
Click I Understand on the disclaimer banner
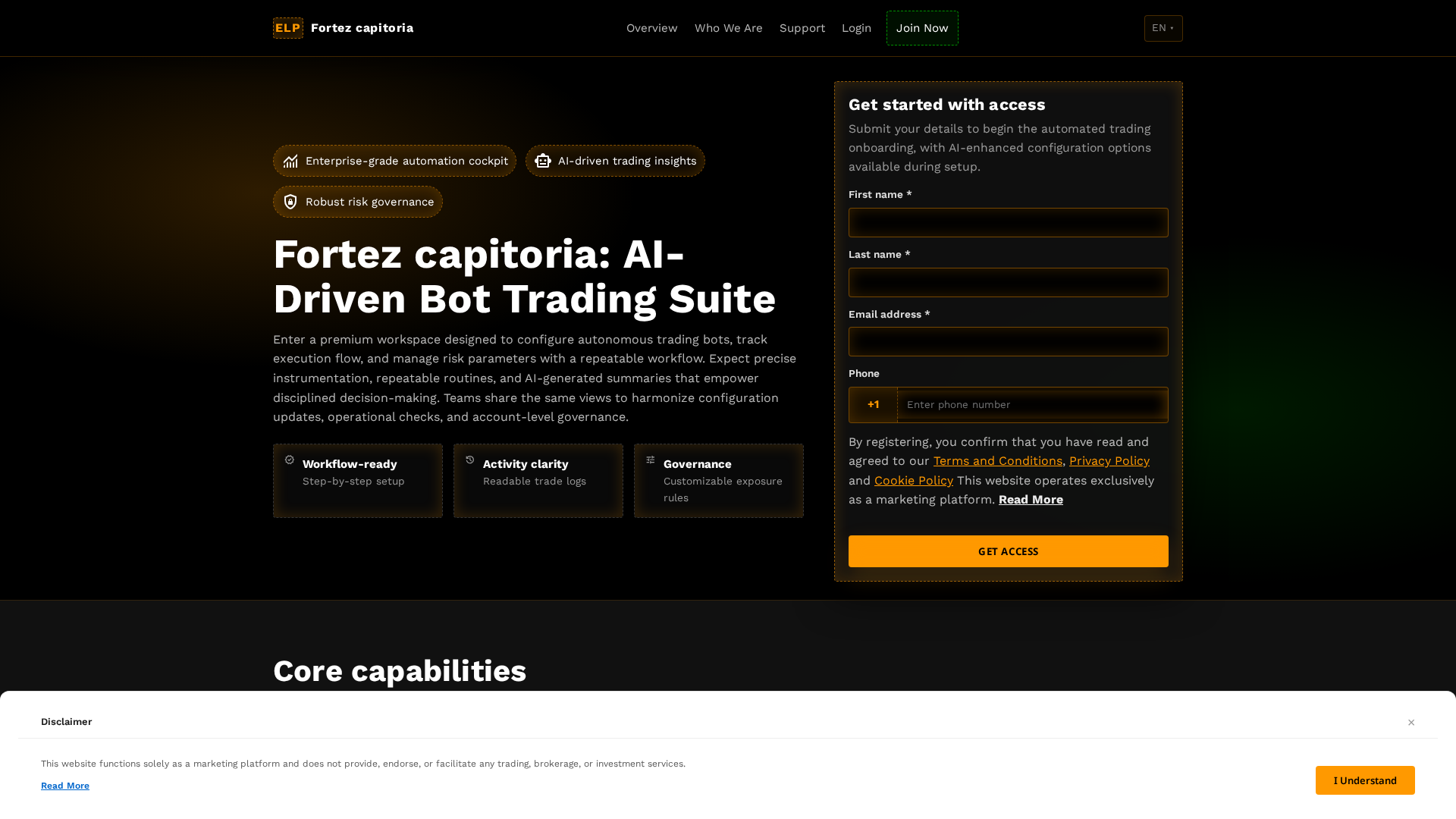[1365, 780]
